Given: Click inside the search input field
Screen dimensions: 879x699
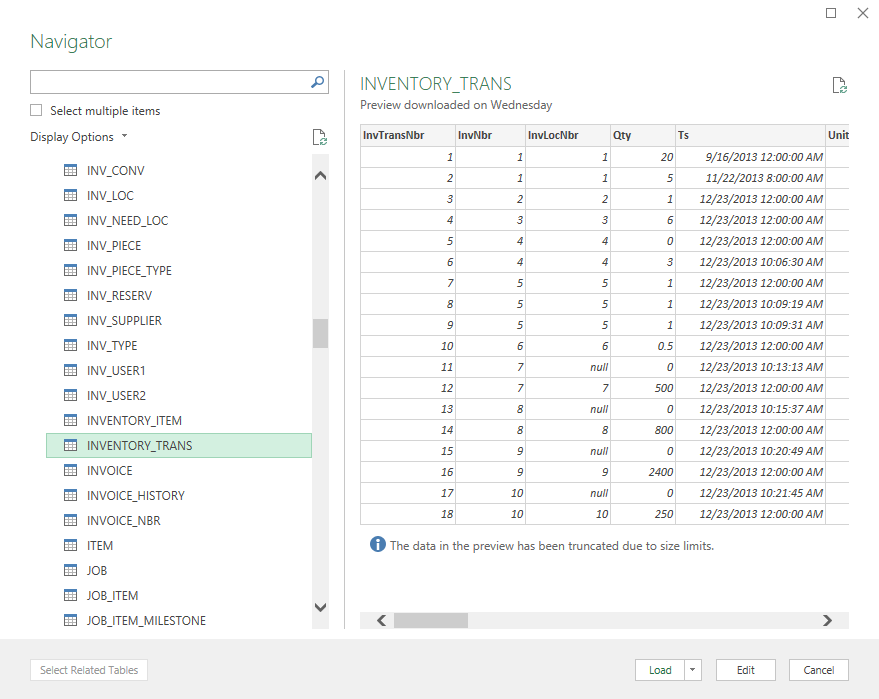Looking at the screenshot, I should 168,82.
